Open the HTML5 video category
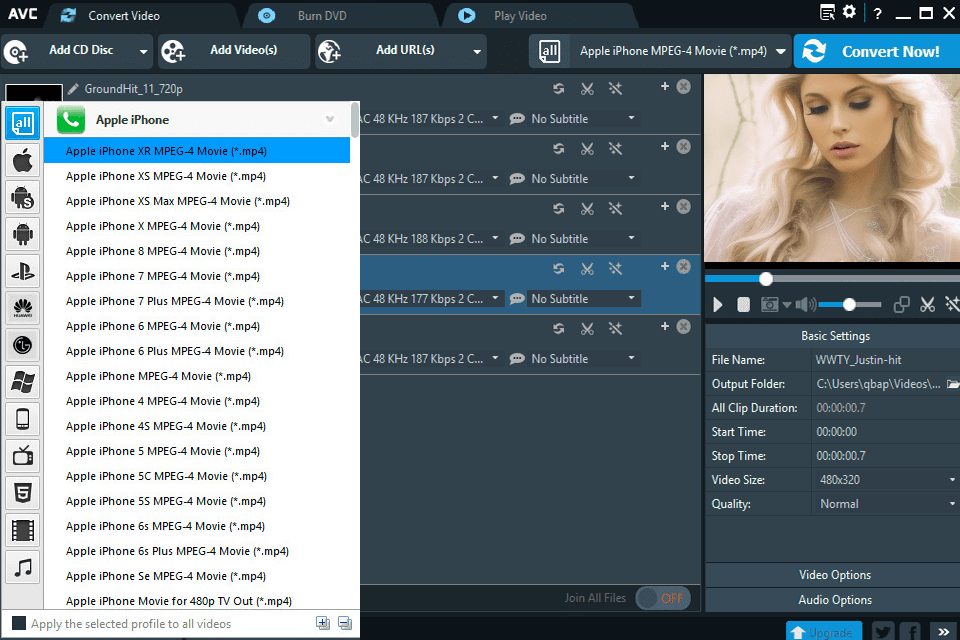The height and width of the screenshot is (640, 960). [23, 493]
